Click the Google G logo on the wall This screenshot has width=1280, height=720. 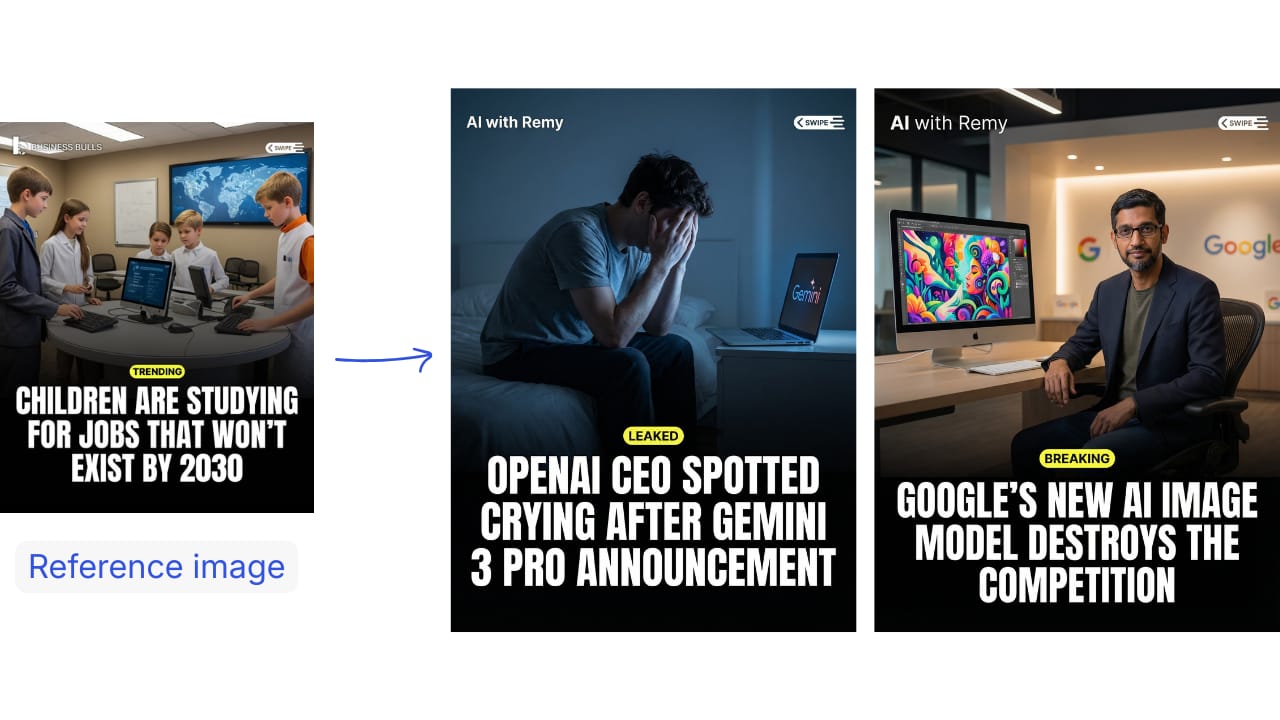point(1089,249)
